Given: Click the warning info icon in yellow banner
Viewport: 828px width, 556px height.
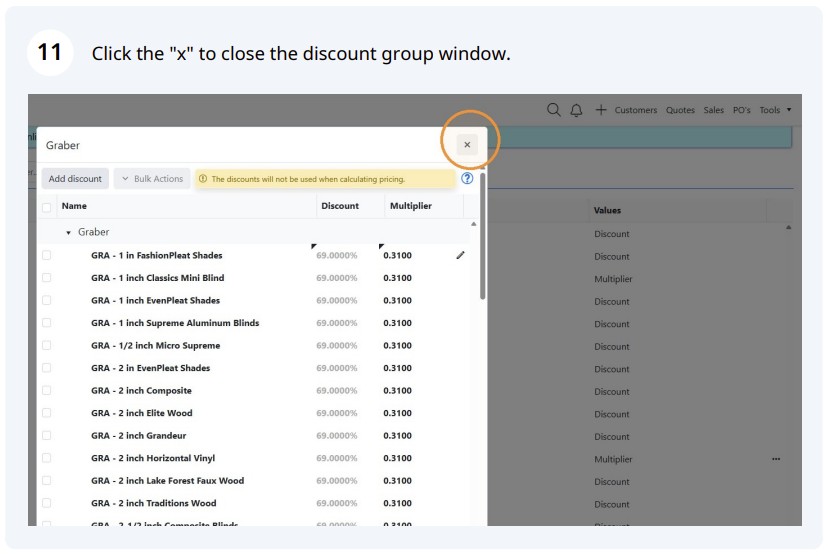Looking at the screenshot, I should (x=203, y=179).
